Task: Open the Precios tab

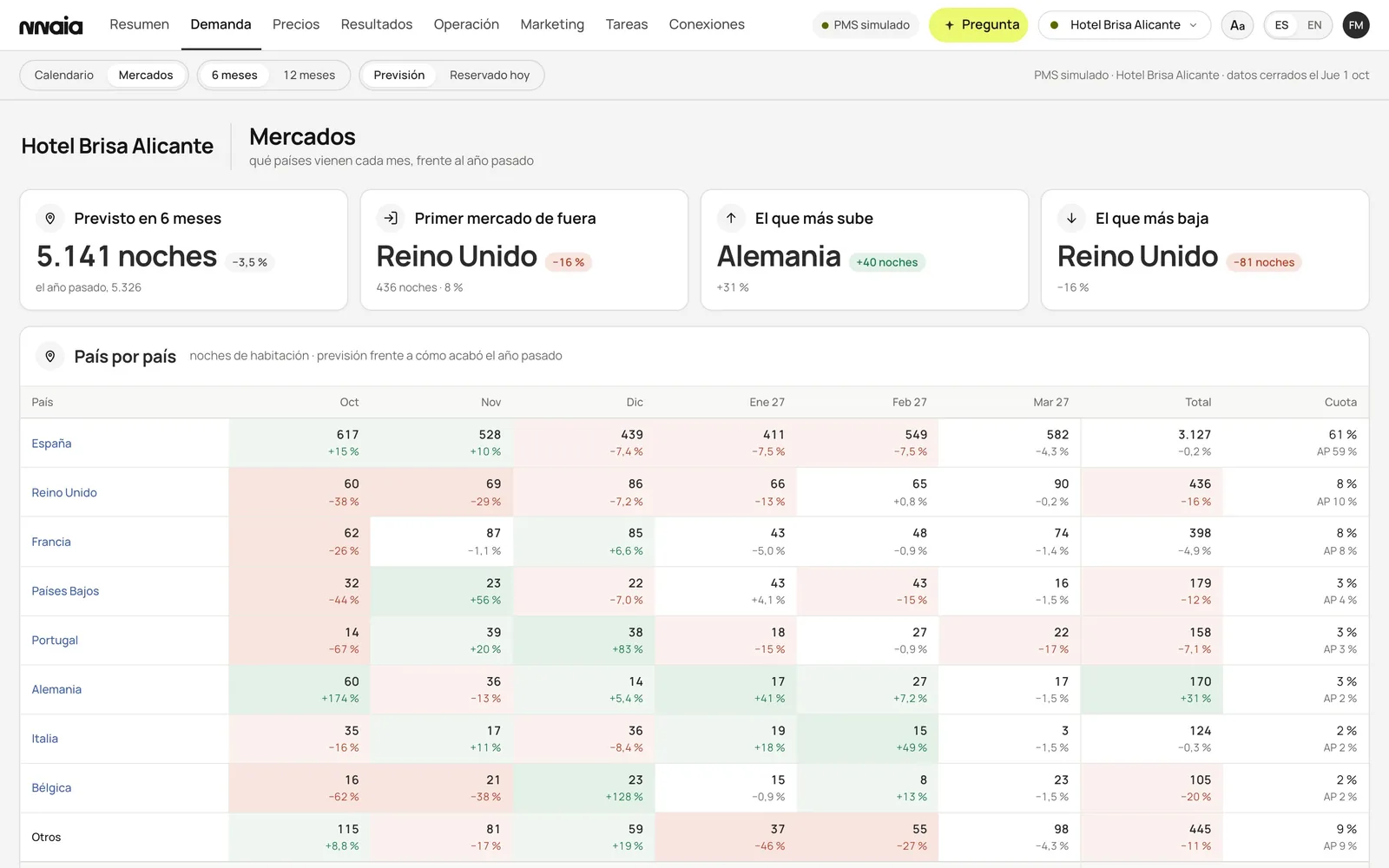Action: [296, 24]
